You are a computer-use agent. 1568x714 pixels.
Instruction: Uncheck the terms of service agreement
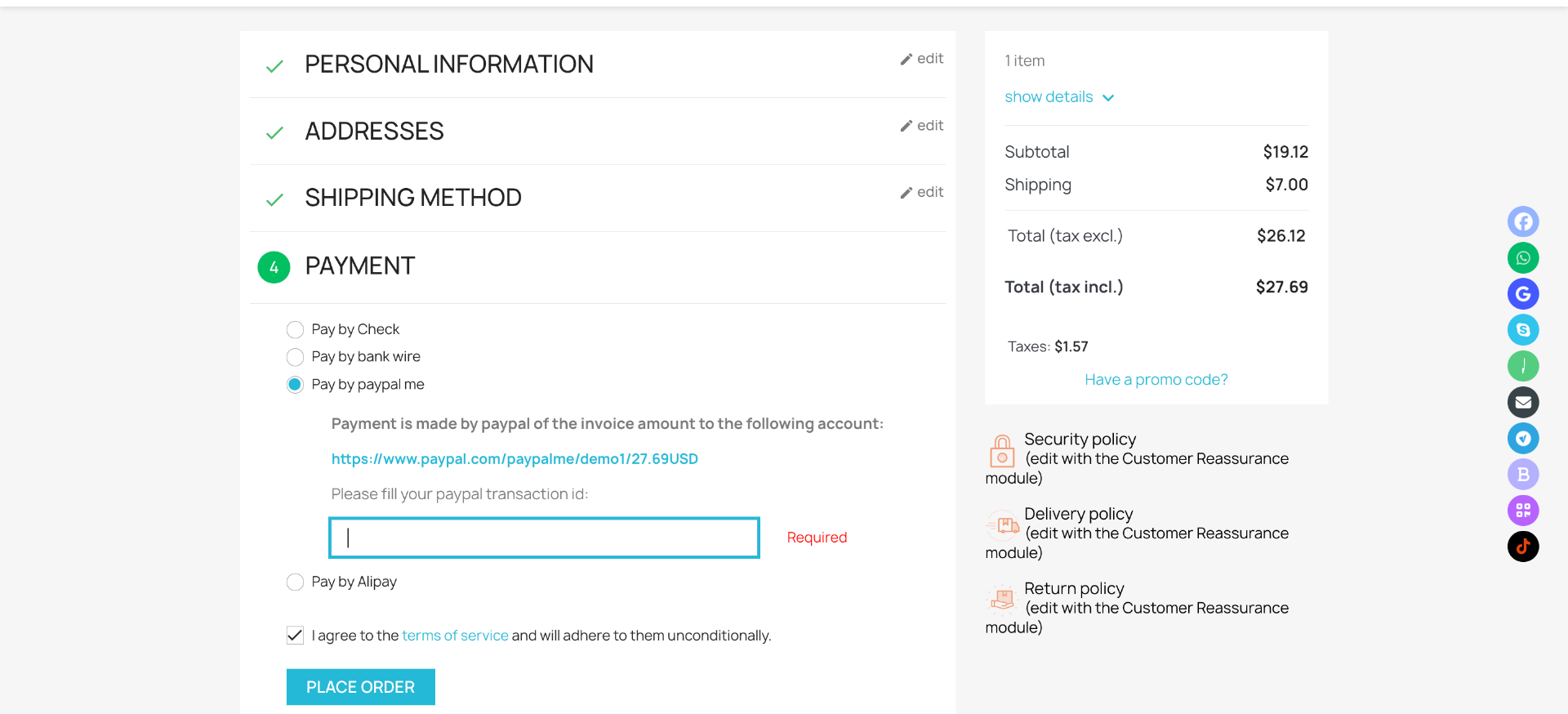[295, 636]
